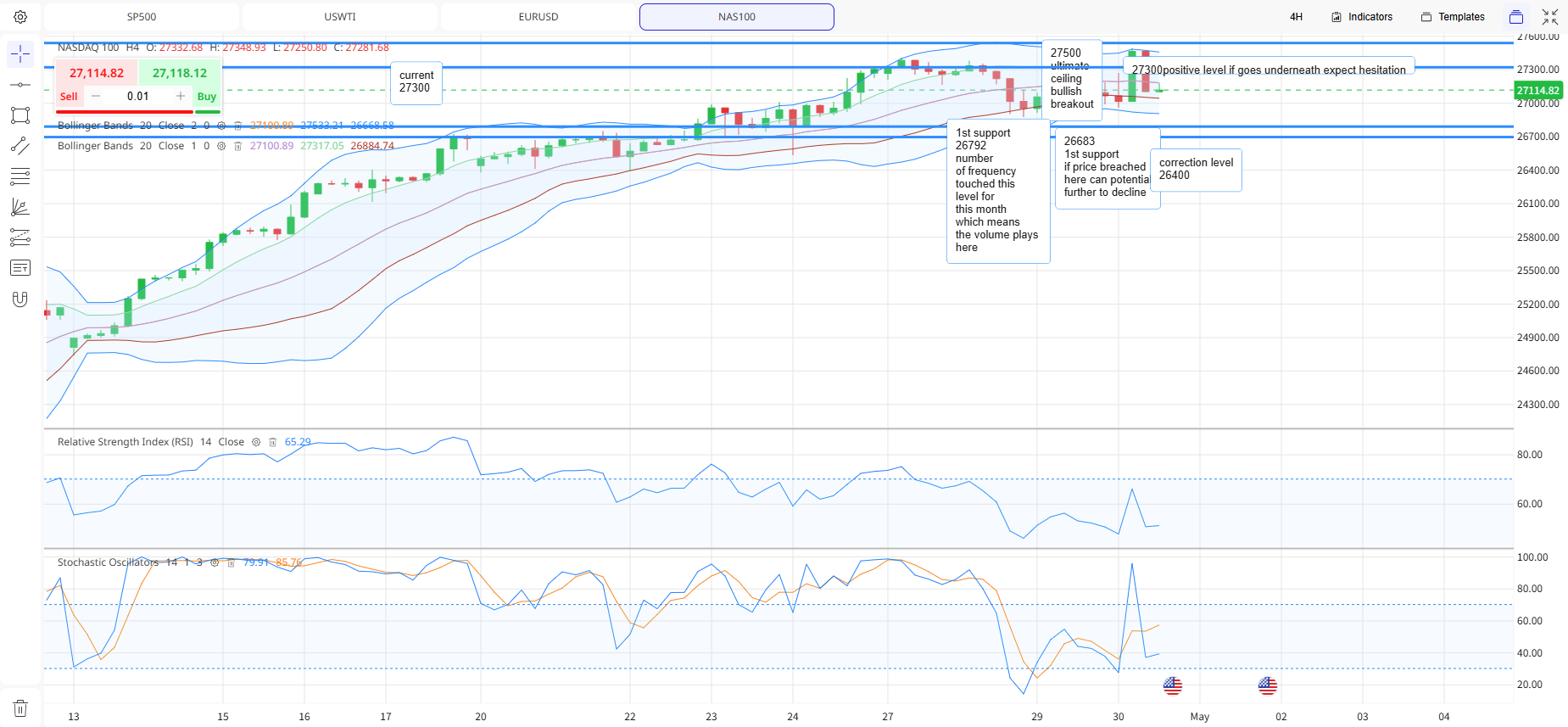Open the Templates menu
Image resolution: width=1568 pixels, height=727 pixels.
[x=1453, y=17]
